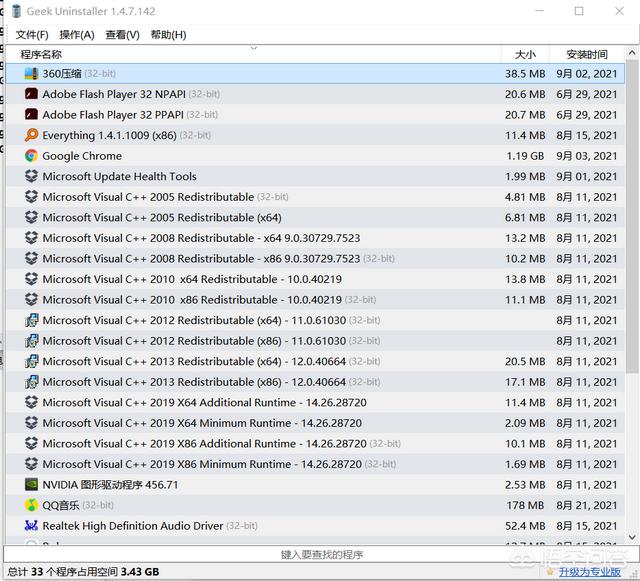Click the vertical scrollbar thumb

(632, 216)
